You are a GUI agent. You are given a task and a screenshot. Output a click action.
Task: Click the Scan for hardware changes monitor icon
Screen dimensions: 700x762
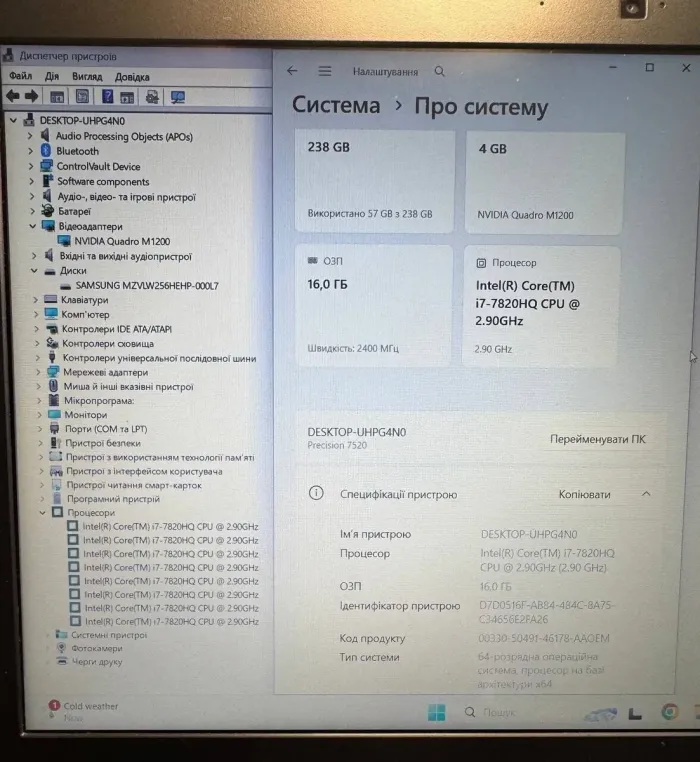click(177, 97)
